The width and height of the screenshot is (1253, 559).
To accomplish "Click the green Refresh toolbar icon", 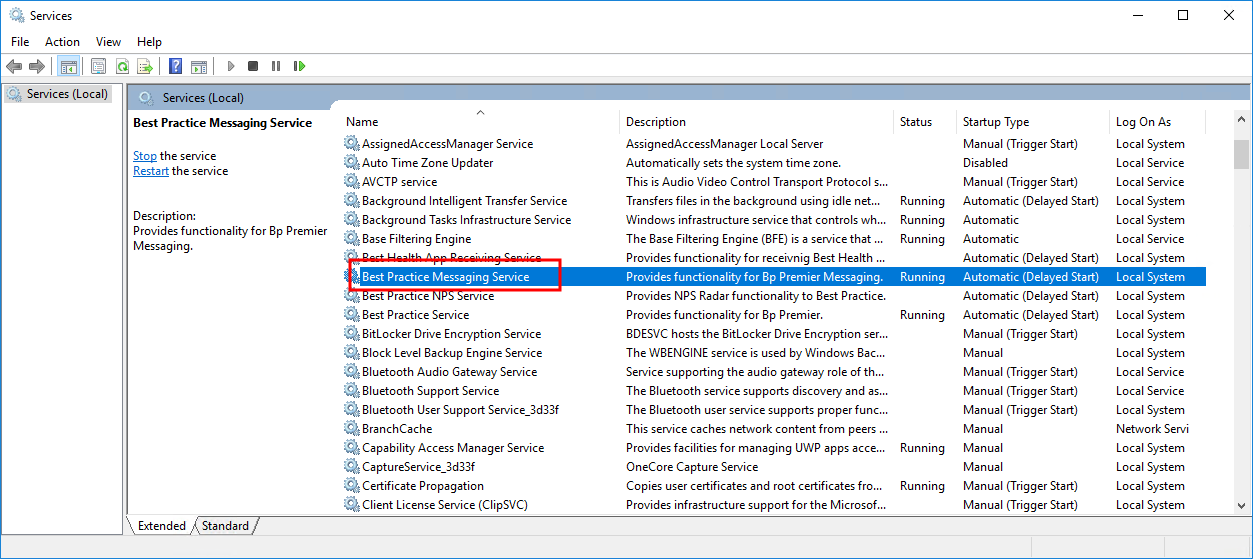I will pyautogui.click(x=122, y=67).
